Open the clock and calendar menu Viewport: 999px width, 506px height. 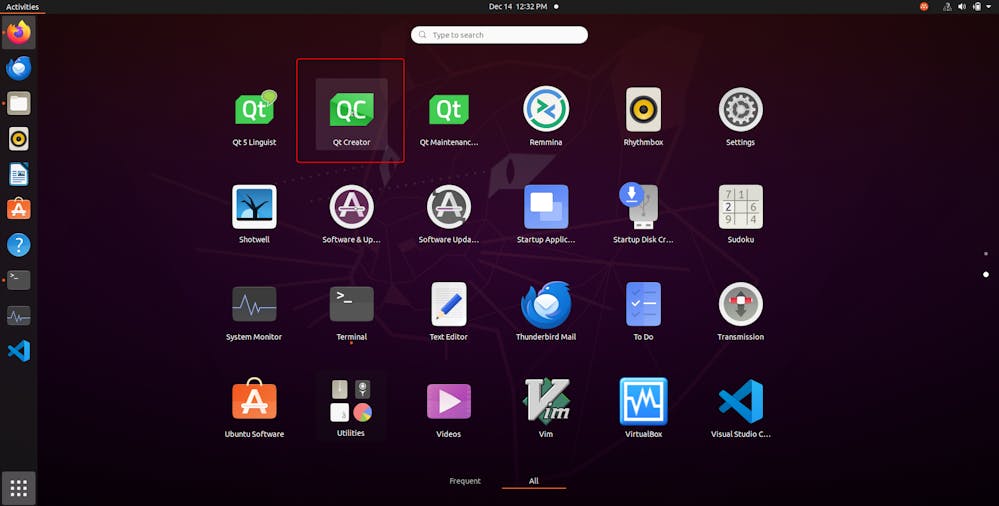[x=518, y=6]
